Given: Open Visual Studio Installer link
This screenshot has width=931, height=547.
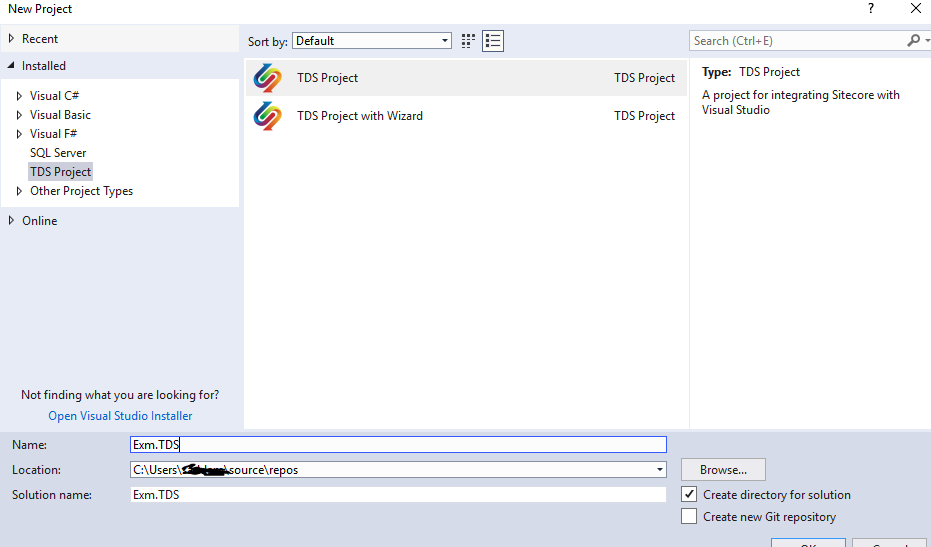Looking at the screenshot, I should click(x=121, y=416).
